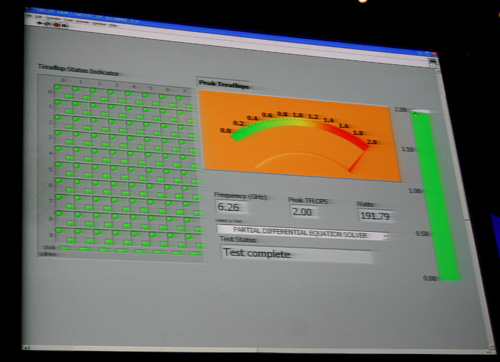This screenshot has width=500, height=362.
Task: Click the round LED at row 0, column 0
Action: (58, 87)
